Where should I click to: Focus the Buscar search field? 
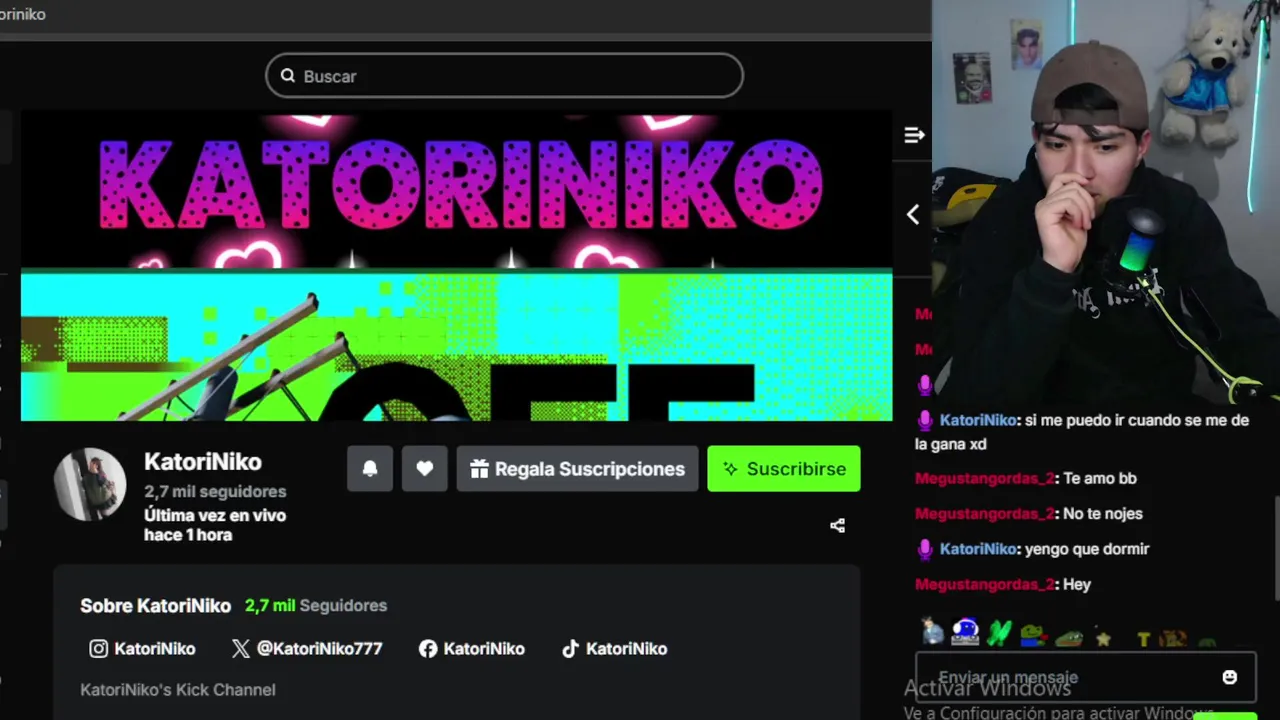click(x=504, y=76)
